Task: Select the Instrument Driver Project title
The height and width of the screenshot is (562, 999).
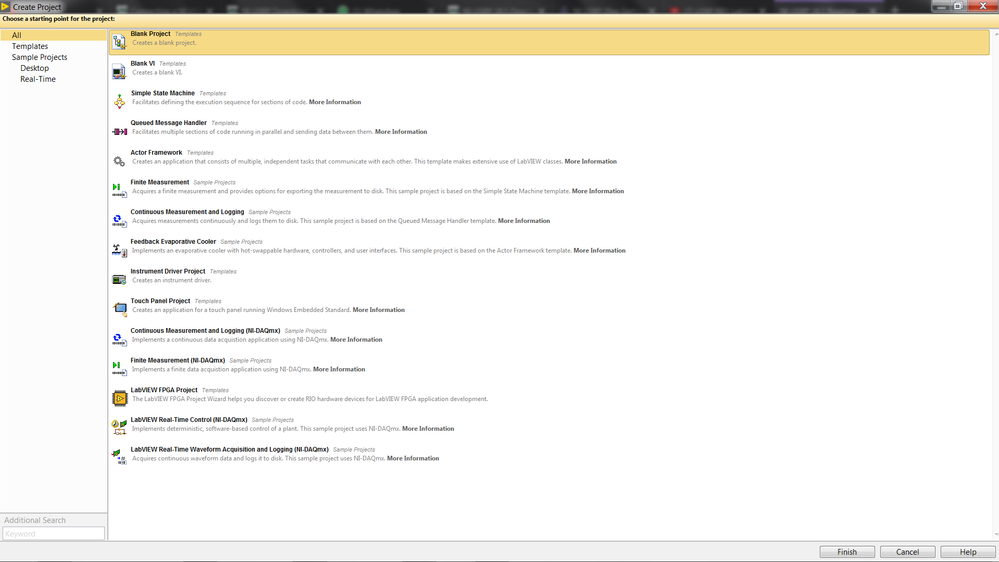Action: click(x=168, y=271)
